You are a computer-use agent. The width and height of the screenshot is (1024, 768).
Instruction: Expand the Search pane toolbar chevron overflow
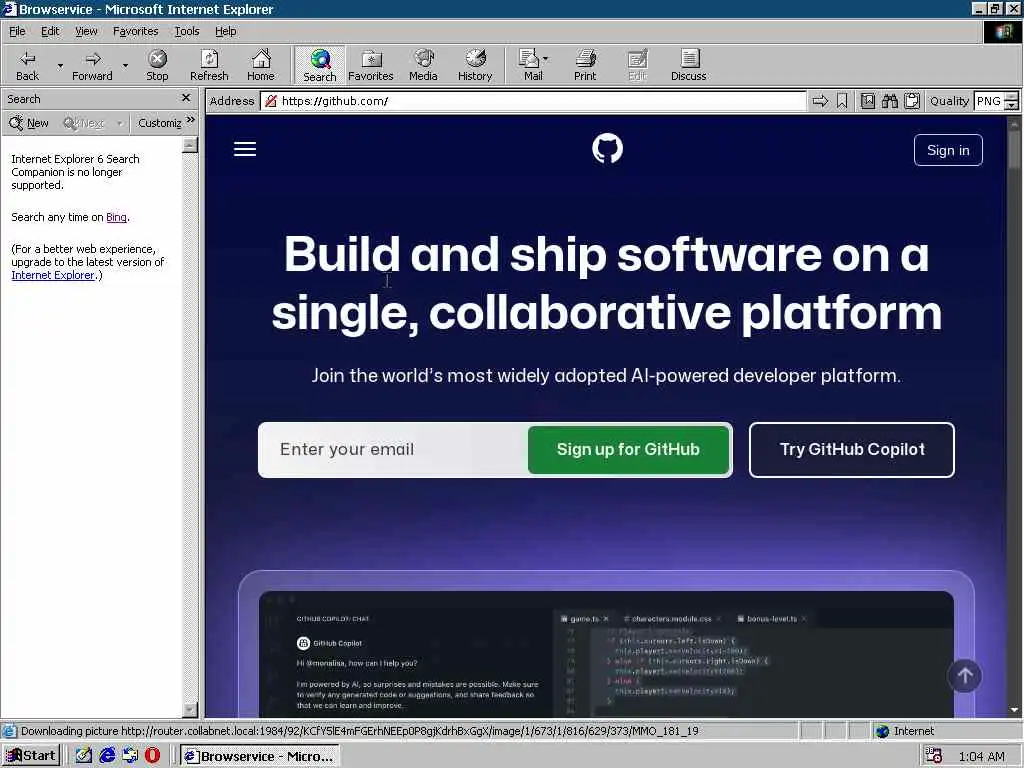191,120
